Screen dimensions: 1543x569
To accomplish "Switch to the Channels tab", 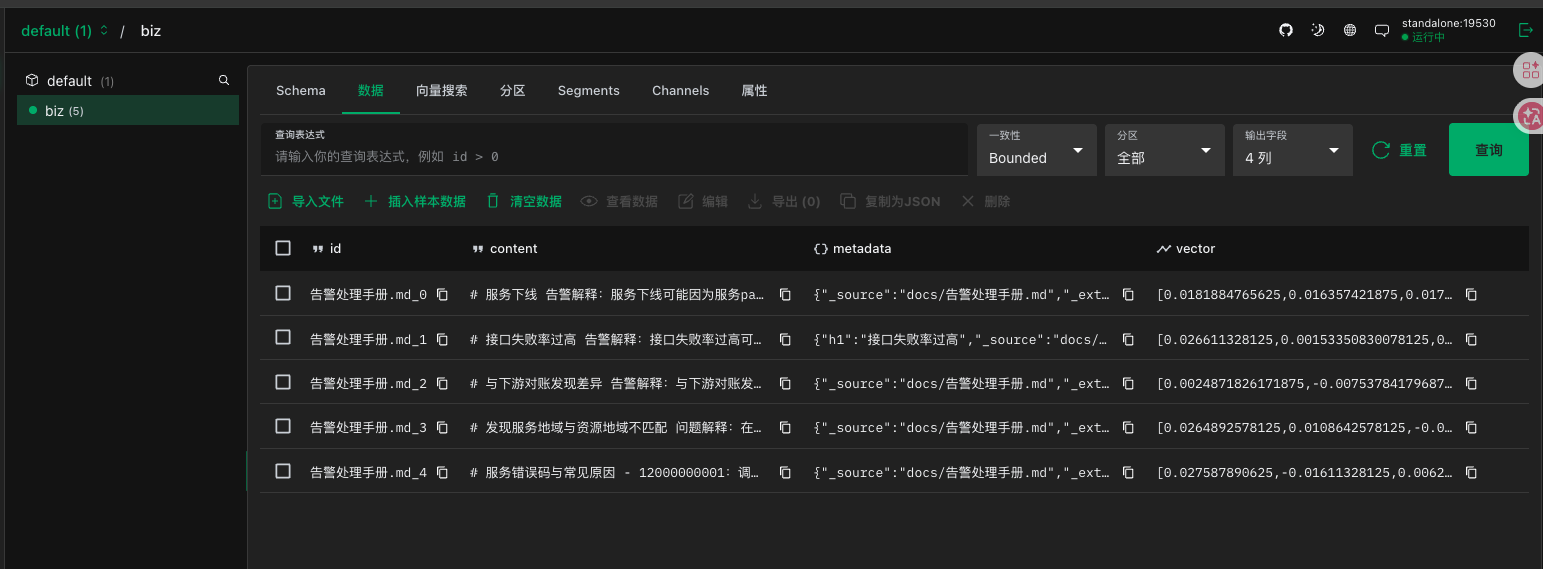I will coord(681,90).
